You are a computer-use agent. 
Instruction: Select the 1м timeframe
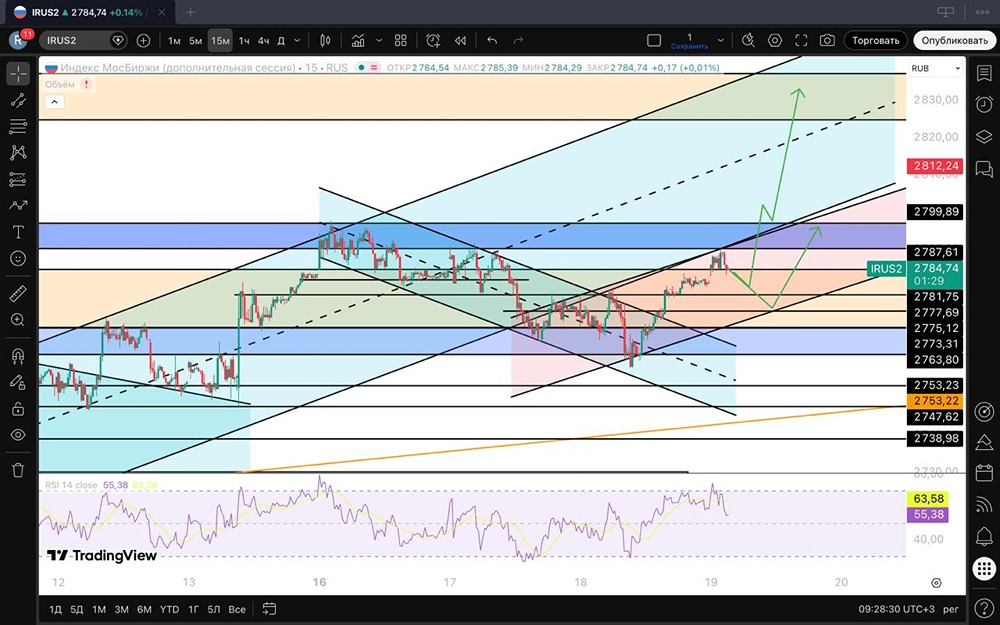[x=174, y=41]
